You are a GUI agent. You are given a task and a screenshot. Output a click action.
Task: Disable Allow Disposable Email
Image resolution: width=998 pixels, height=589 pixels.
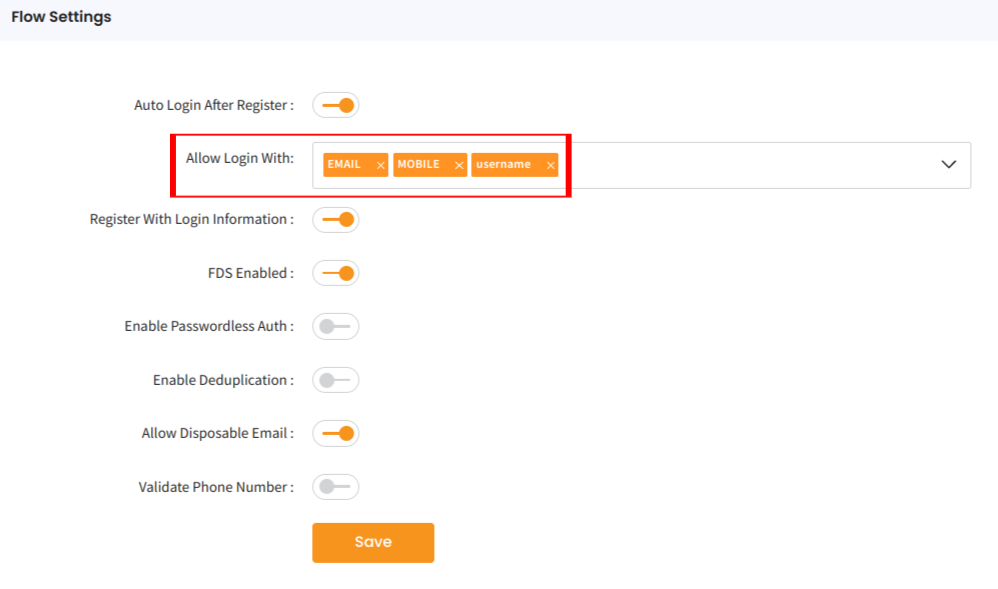[335, 433]
